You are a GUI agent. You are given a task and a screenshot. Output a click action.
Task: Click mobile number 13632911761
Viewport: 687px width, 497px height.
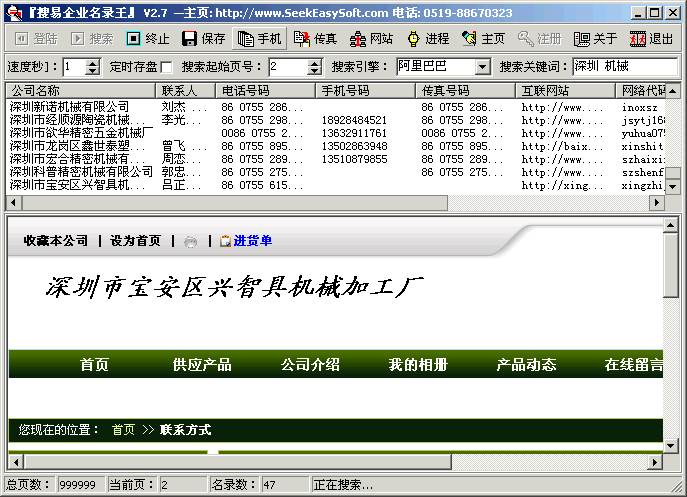click(354, 133)
